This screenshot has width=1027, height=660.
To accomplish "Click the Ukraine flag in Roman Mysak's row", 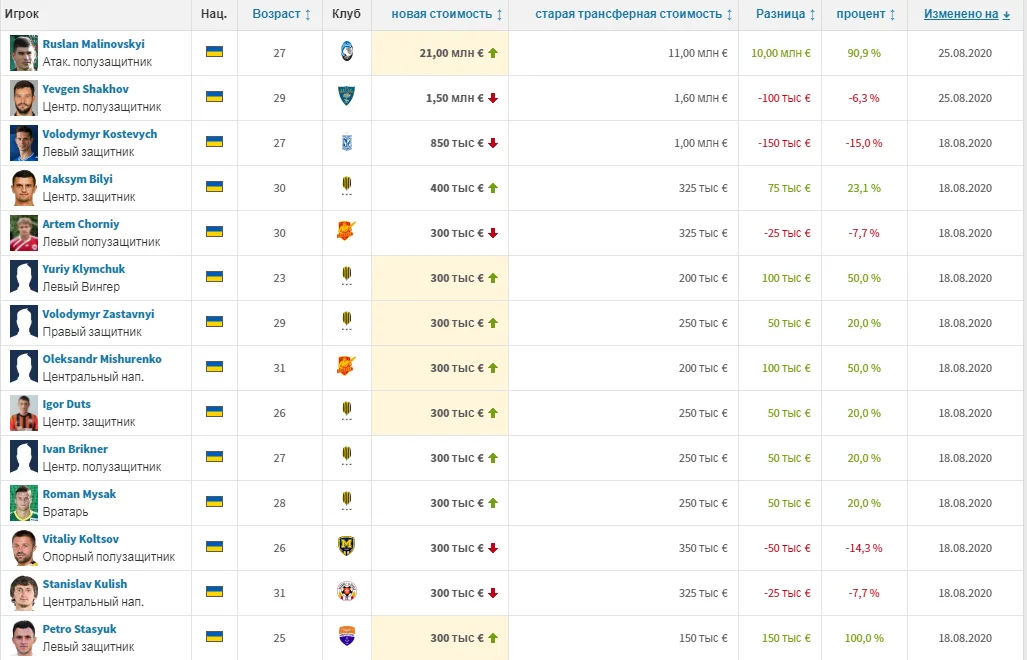I will pos(214,502).
